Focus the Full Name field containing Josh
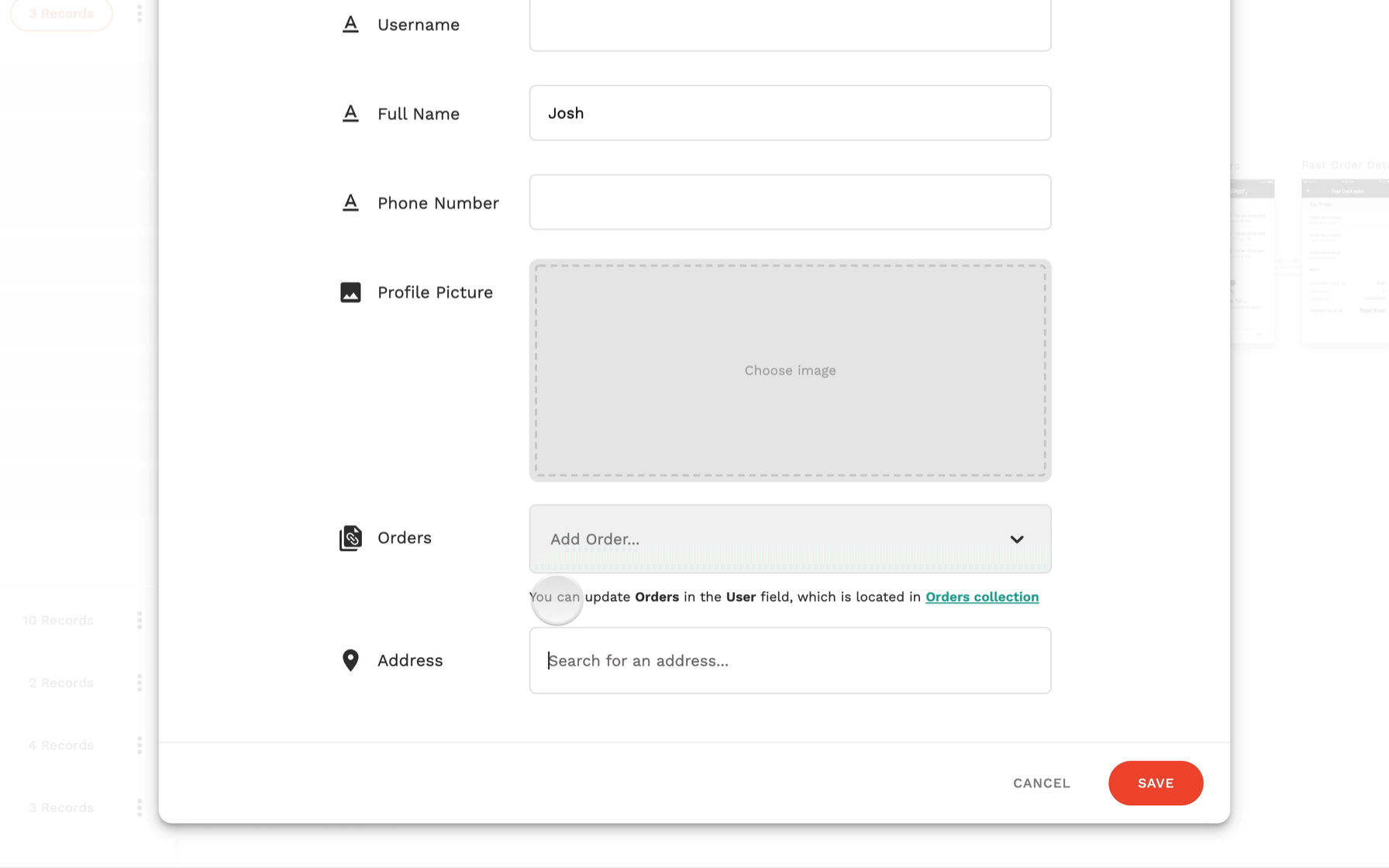The image size is (1389, 868). [x=790, y=113]
